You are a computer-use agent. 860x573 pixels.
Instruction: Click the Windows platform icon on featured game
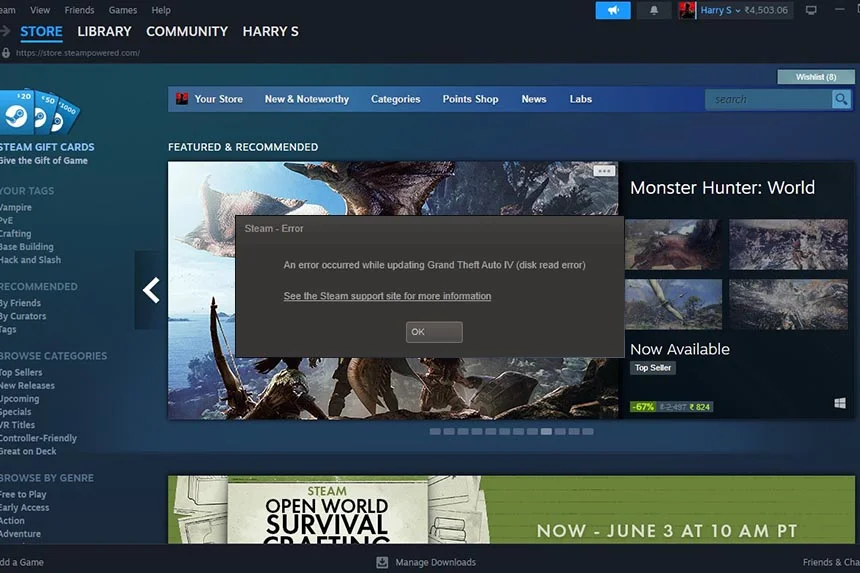coord(840,404)
